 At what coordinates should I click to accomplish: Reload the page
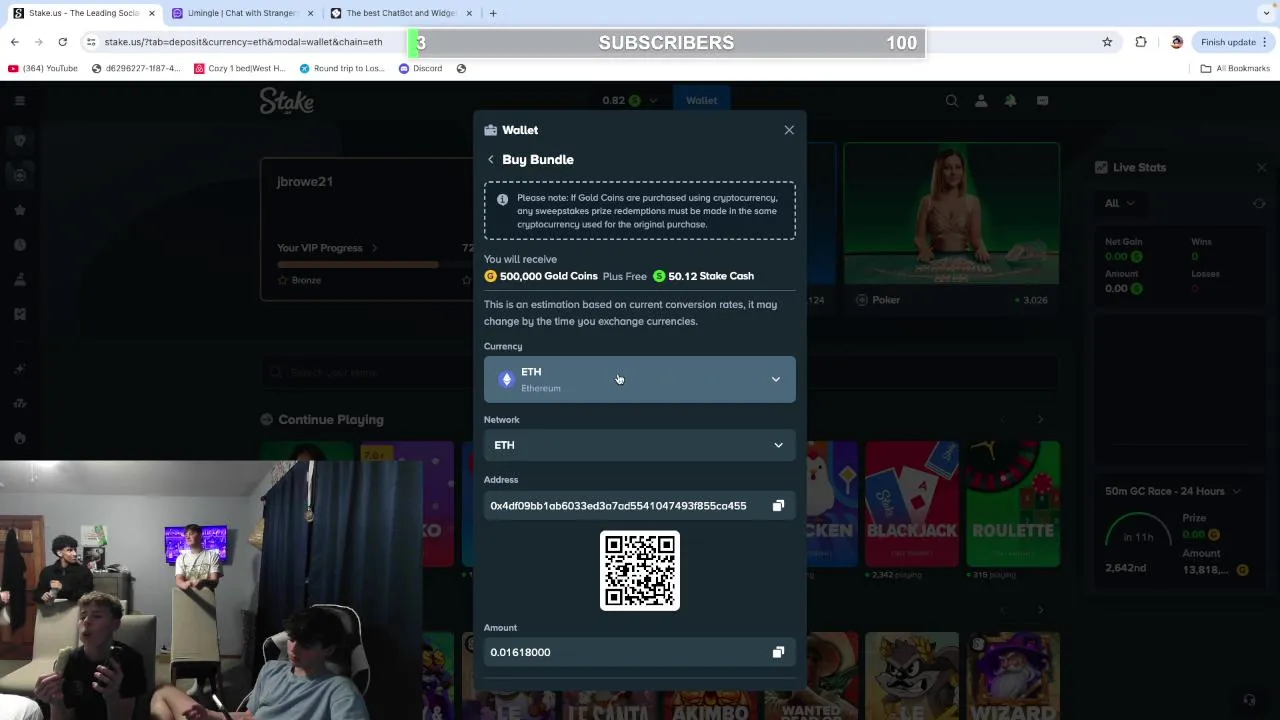tap(62, 42)
